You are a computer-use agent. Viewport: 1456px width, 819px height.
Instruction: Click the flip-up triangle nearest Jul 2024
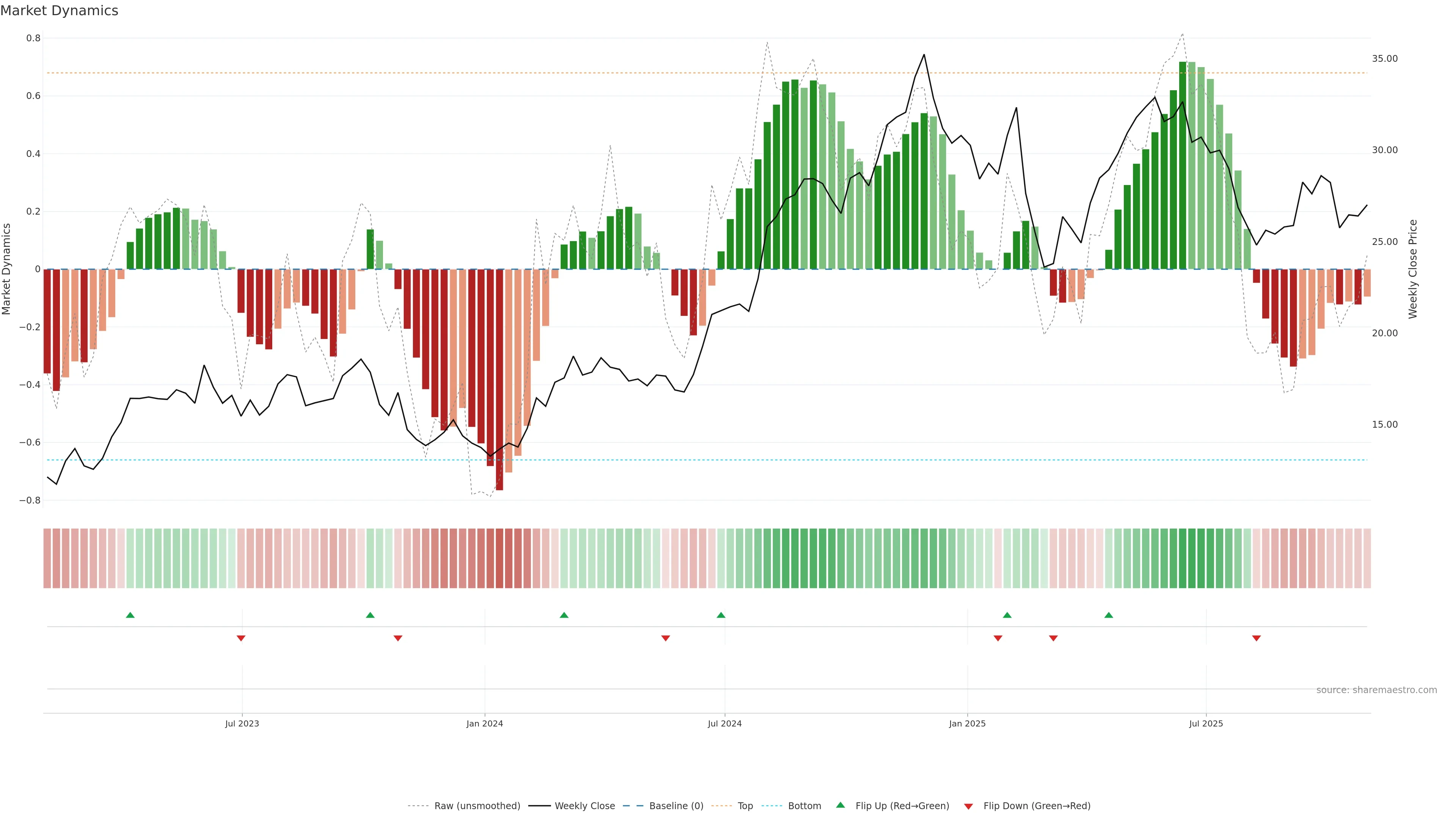click(721, 615)
